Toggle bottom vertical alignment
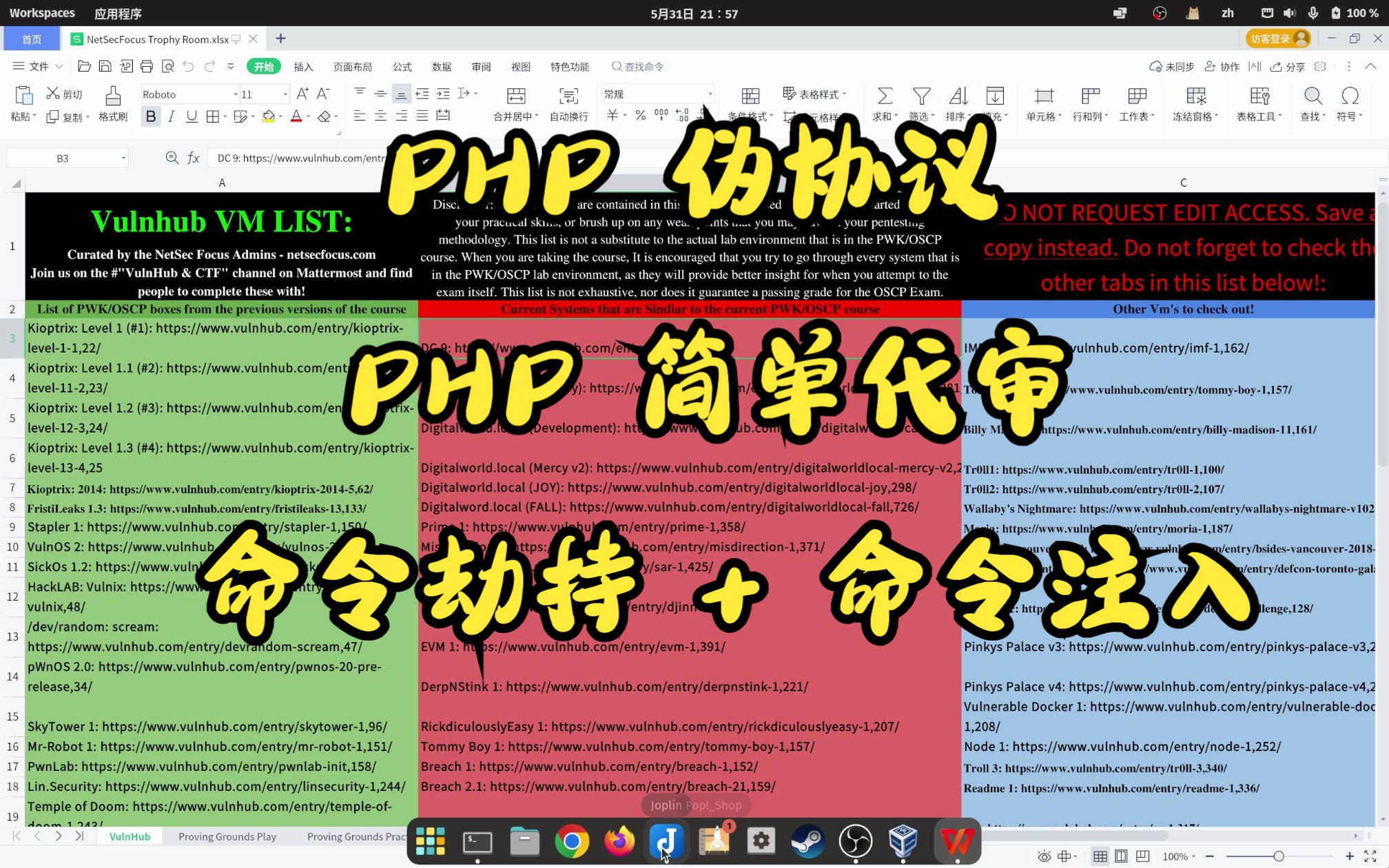Image resolution: width=1389 pixels, height=868 pixels. click(401, 94)
